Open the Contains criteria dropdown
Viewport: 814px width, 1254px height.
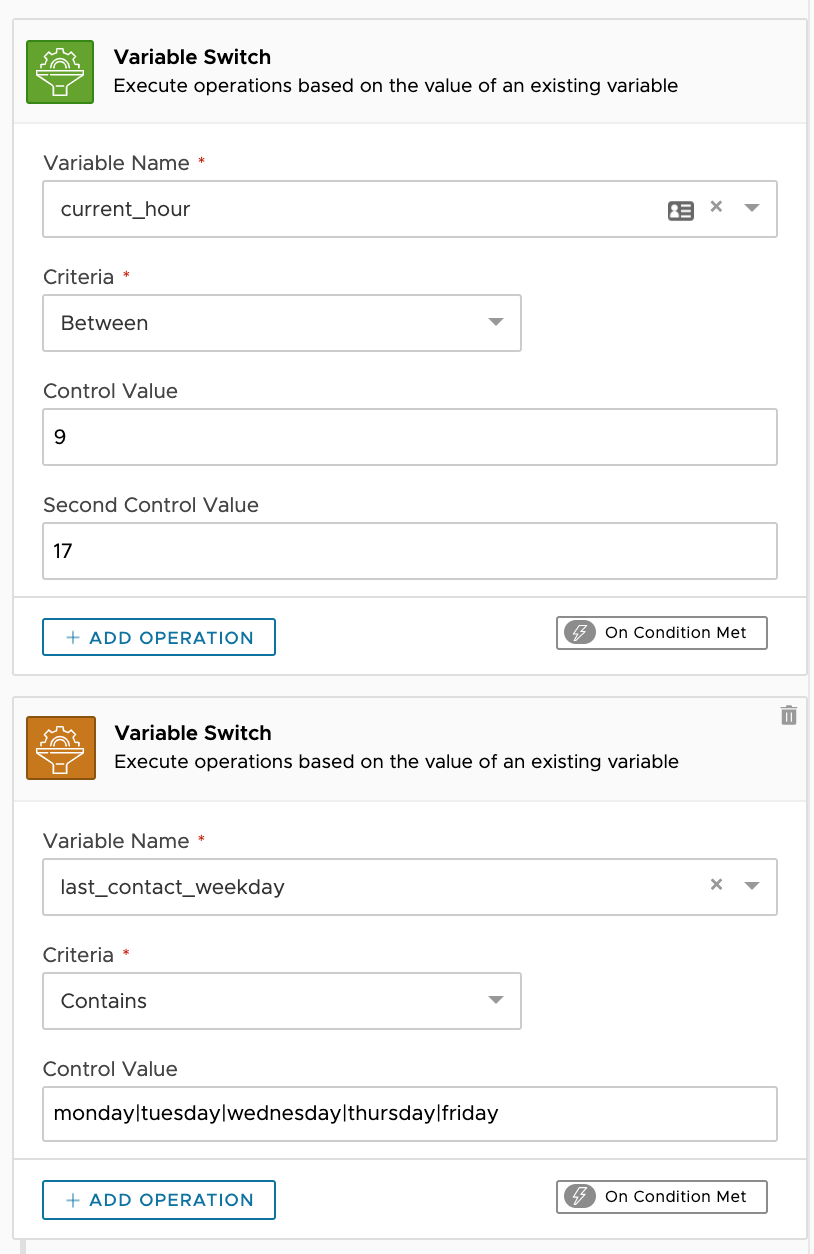(495, 1000)
